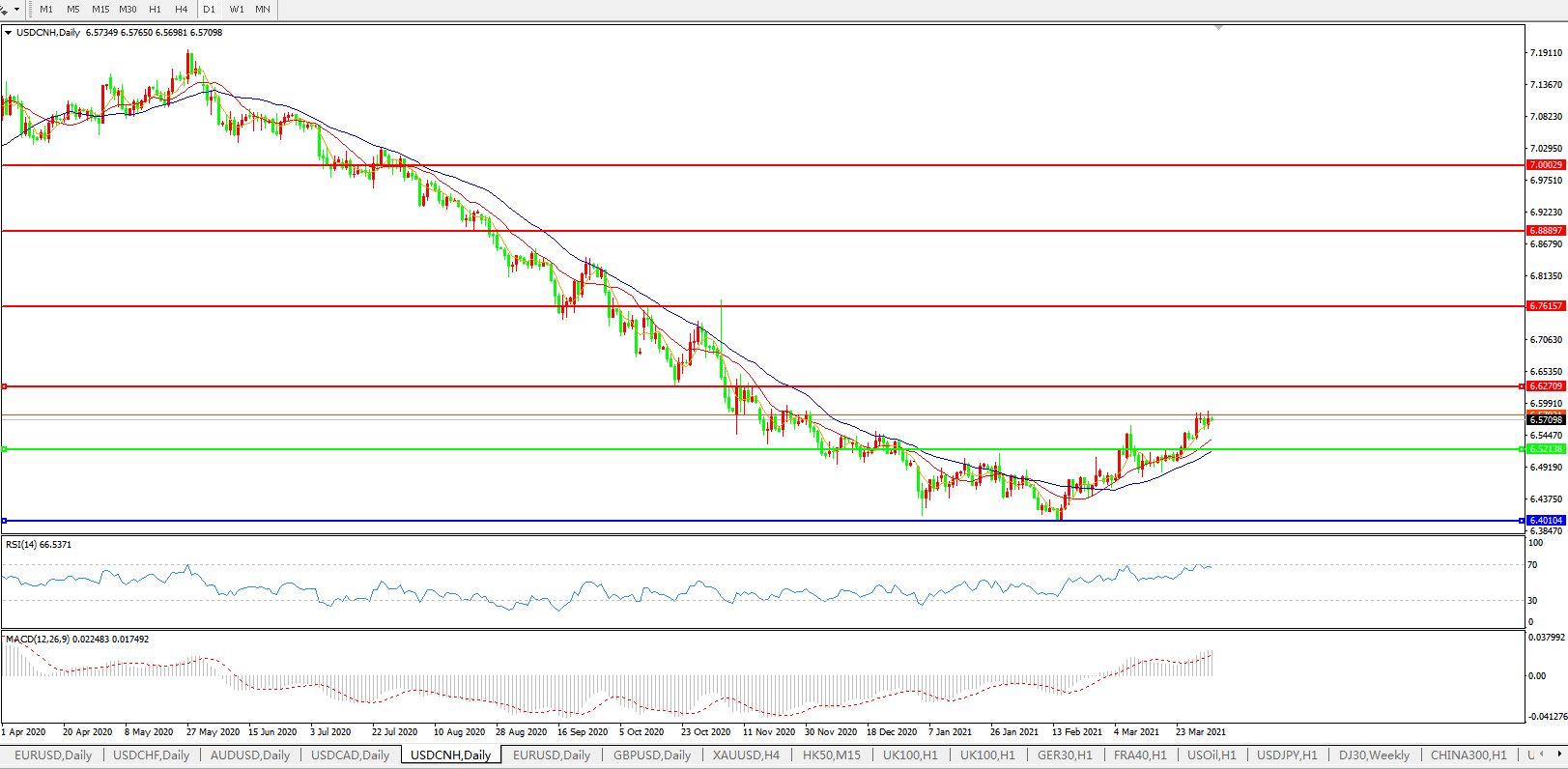
Task: Select the green 6.52138 line right handle
Action: coord(1522,449)
